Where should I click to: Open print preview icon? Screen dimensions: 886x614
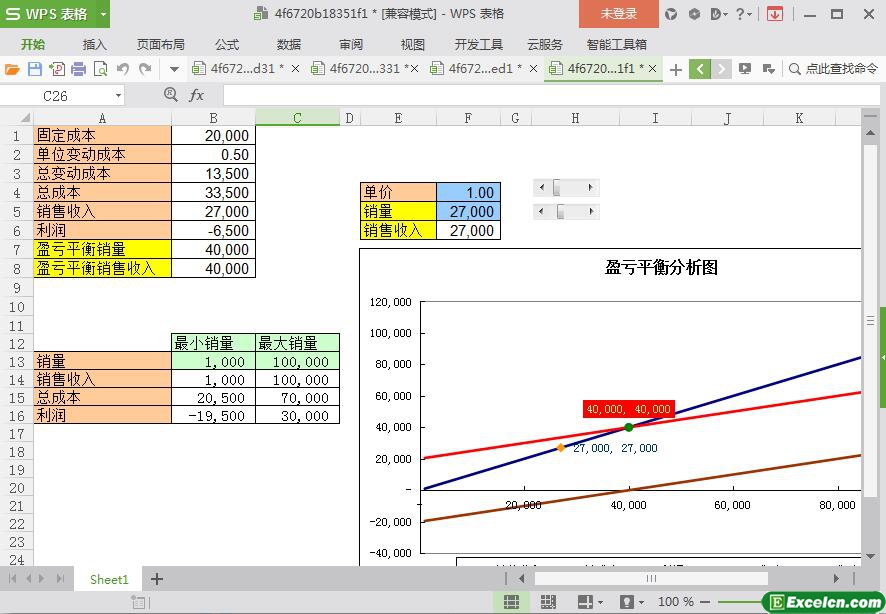(x=101, y=69)
